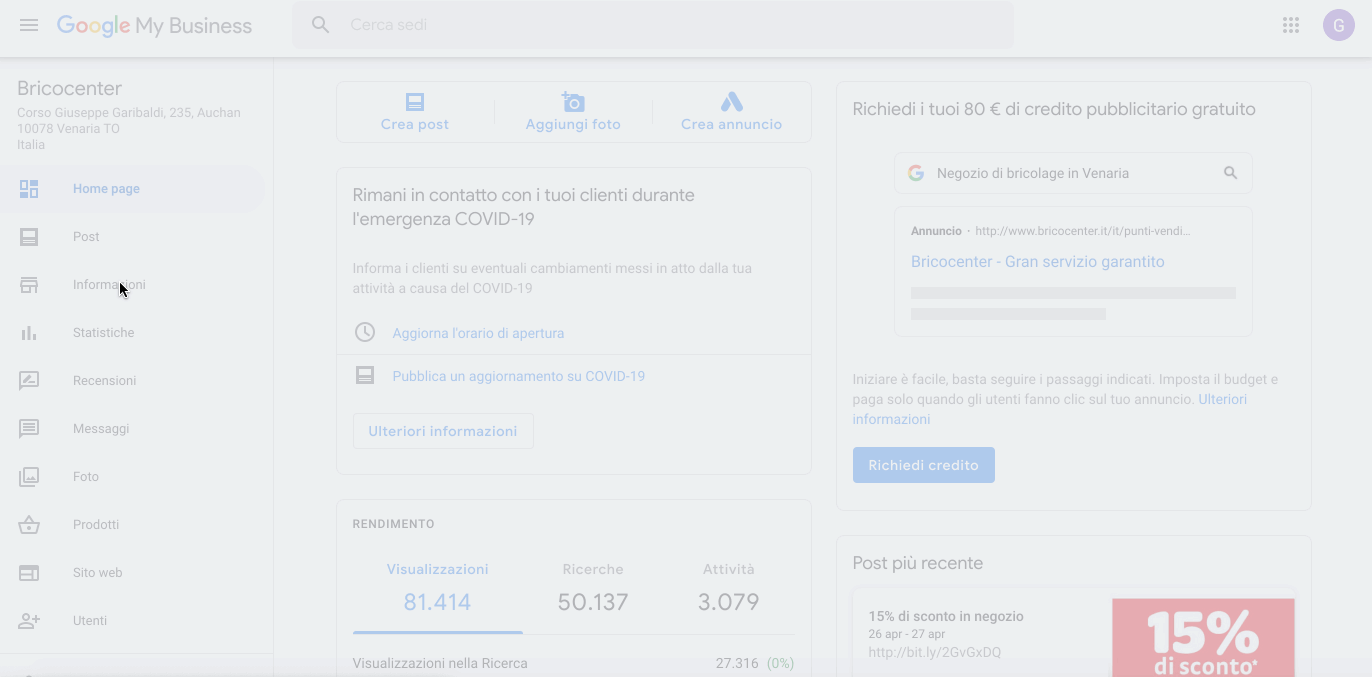Open the Google apps grid
This screenshot has width=1372, height=677.
[x=1291, y=25]
